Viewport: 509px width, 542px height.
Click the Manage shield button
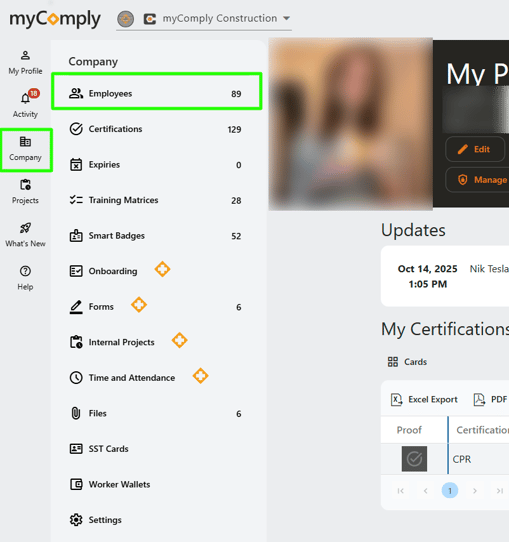(x=477, y=180)
